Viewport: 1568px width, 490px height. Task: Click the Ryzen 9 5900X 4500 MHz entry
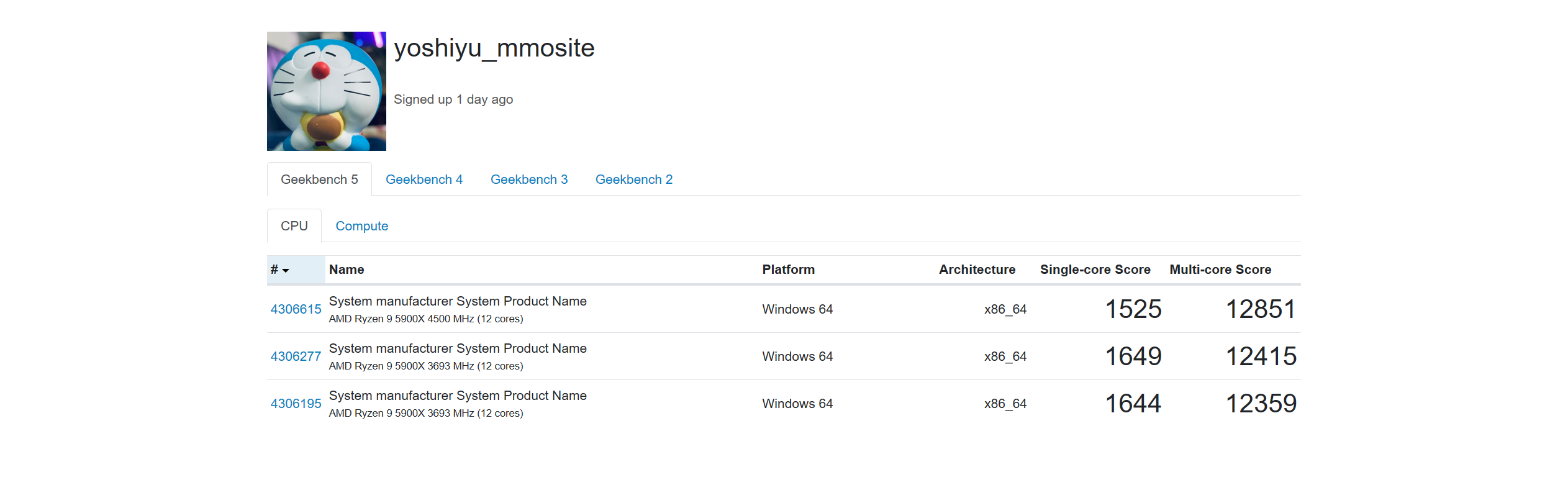click(426, 319)
